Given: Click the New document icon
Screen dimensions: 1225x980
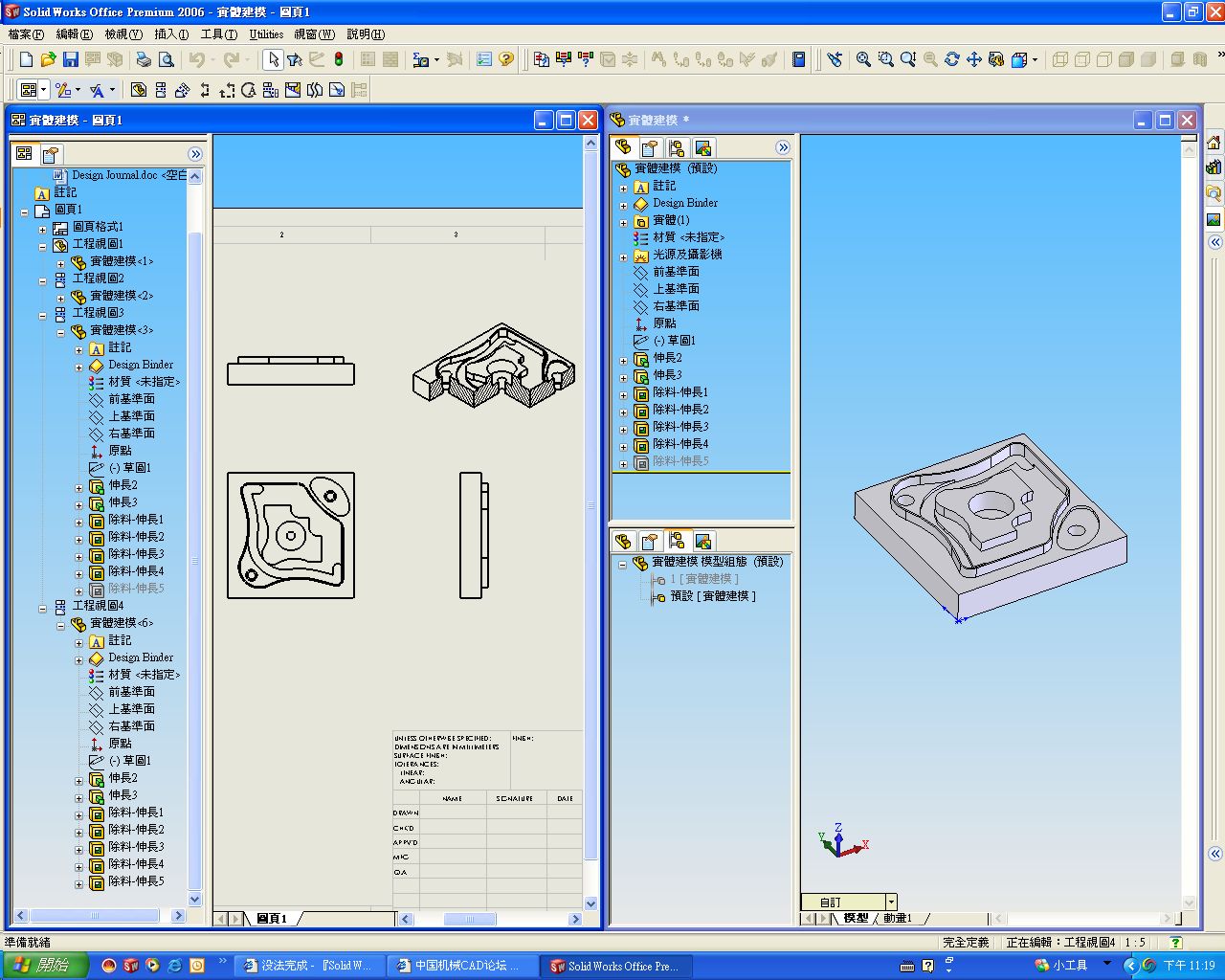Looking at the screenshot, I should tap(26, 59).
